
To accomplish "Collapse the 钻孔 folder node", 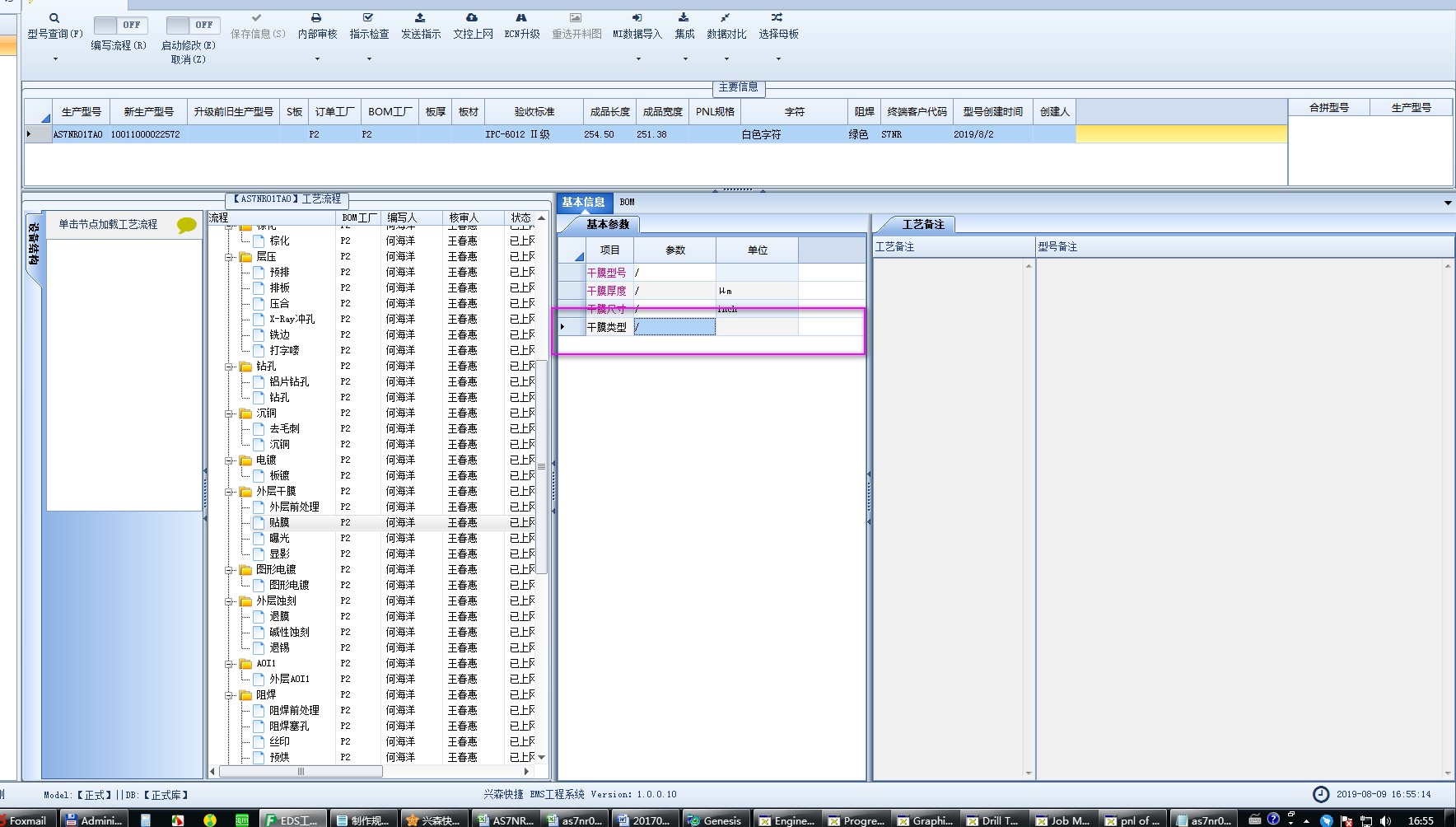I will point(229,367).
